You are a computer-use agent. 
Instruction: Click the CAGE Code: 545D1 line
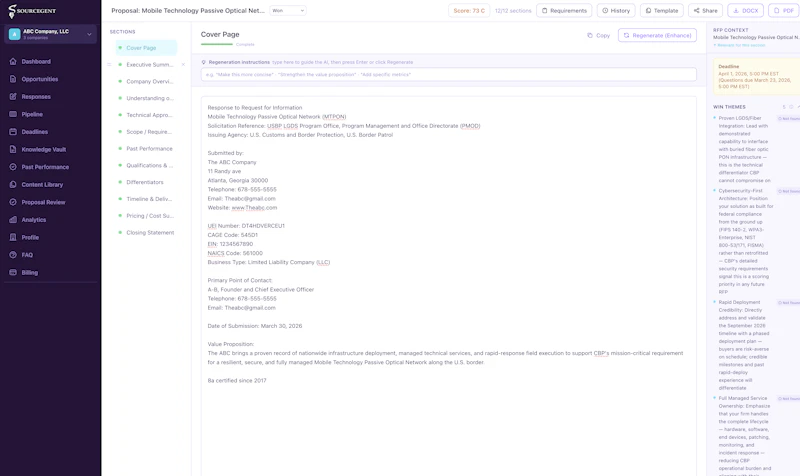pos(233,235)
